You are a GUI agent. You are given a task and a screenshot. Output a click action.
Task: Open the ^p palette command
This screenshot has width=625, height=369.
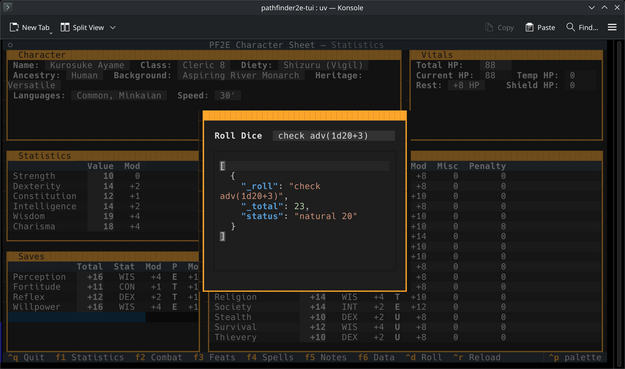(x=575, y=357)
